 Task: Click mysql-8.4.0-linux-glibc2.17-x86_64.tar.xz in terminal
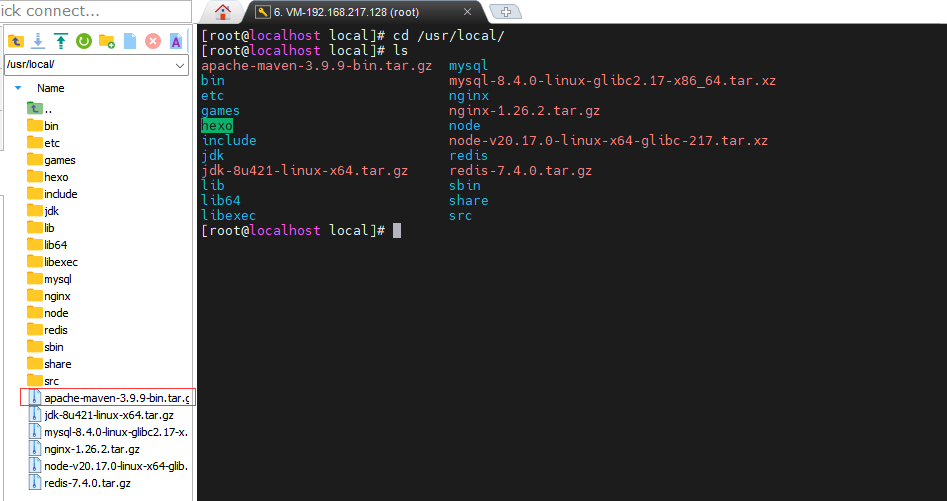point(612,81)
